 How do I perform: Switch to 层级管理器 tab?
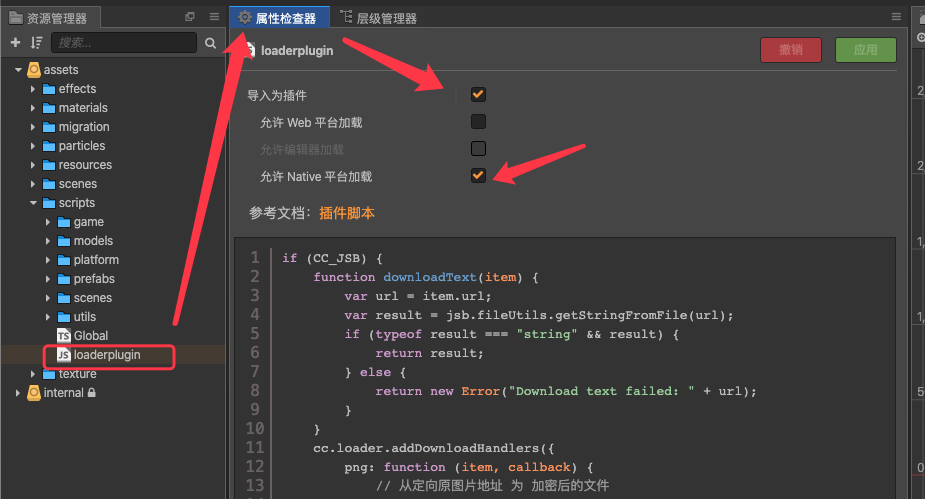coord(379,18)
